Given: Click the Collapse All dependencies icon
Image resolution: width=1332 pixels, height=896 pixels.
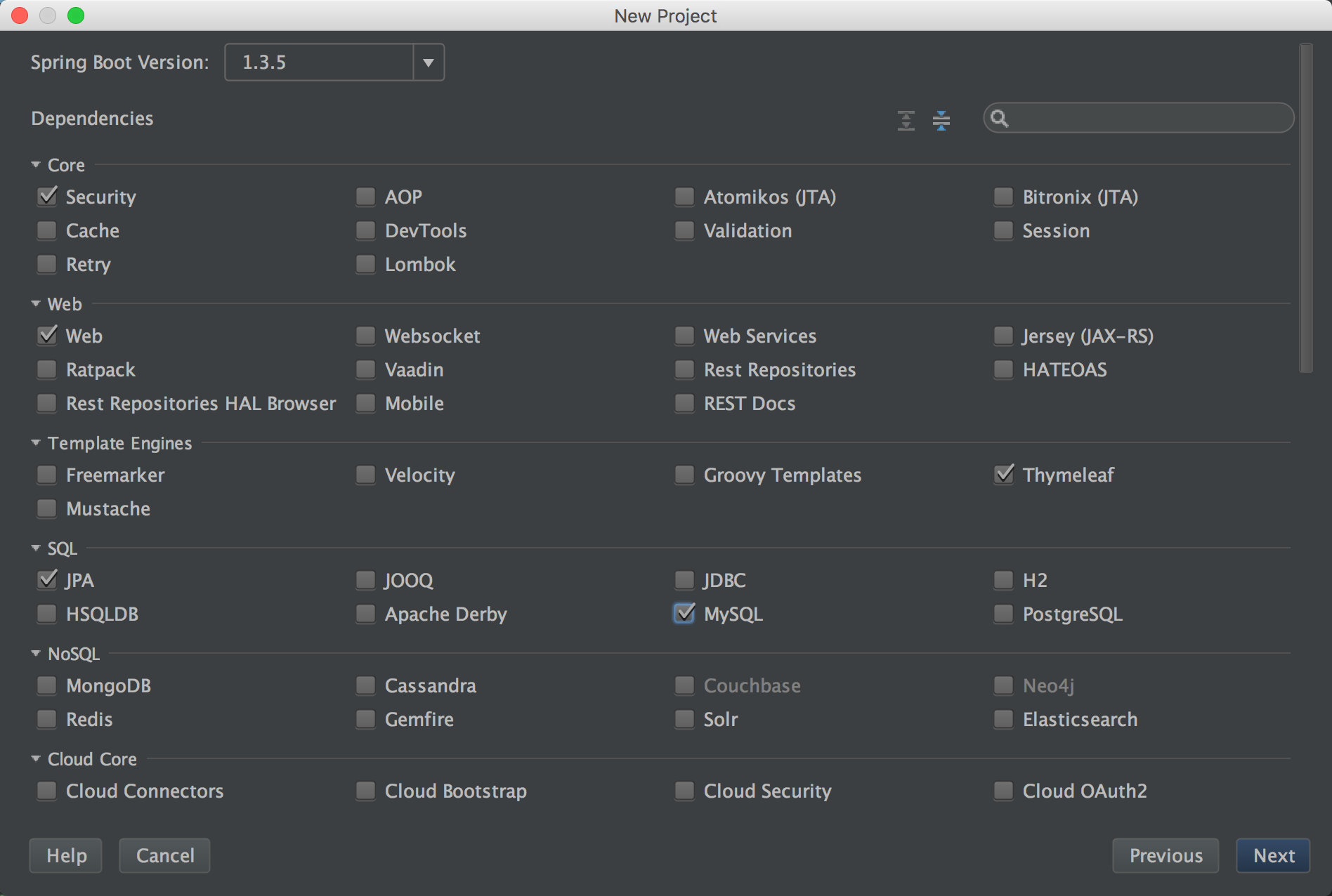Looking at the screenshot, I should (941, 120).
